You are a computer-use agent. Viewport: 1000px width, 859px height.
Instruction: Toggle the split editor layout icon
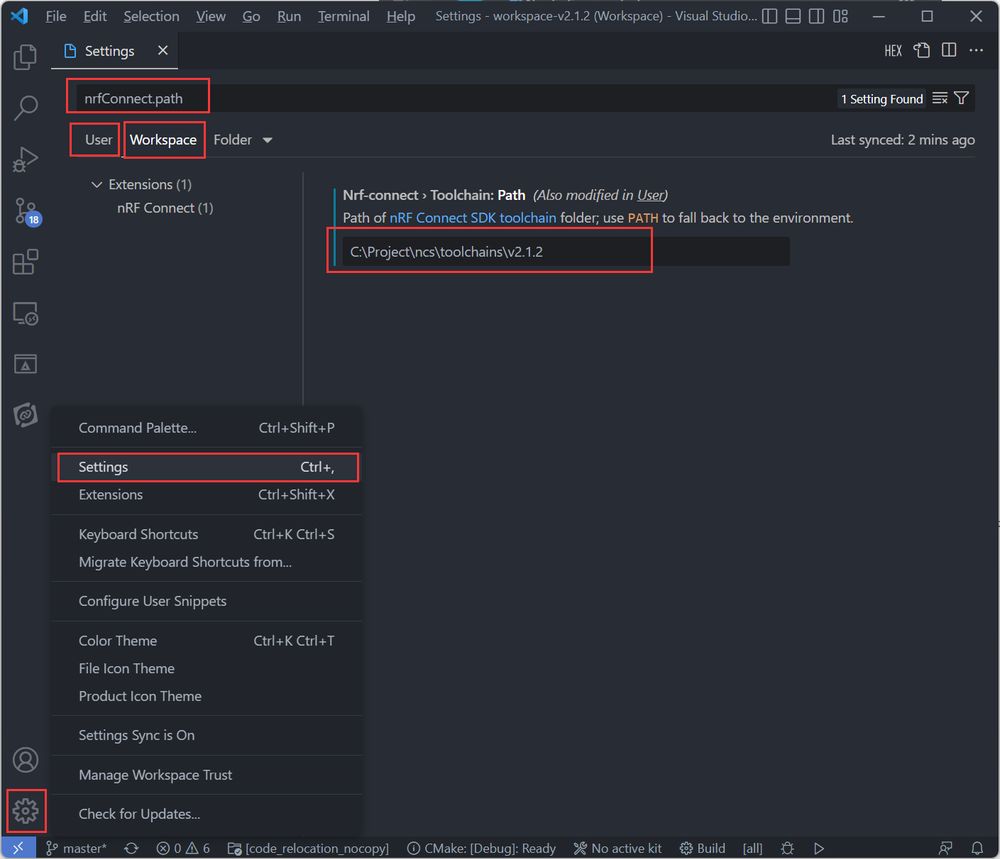(x=948, y=51)
